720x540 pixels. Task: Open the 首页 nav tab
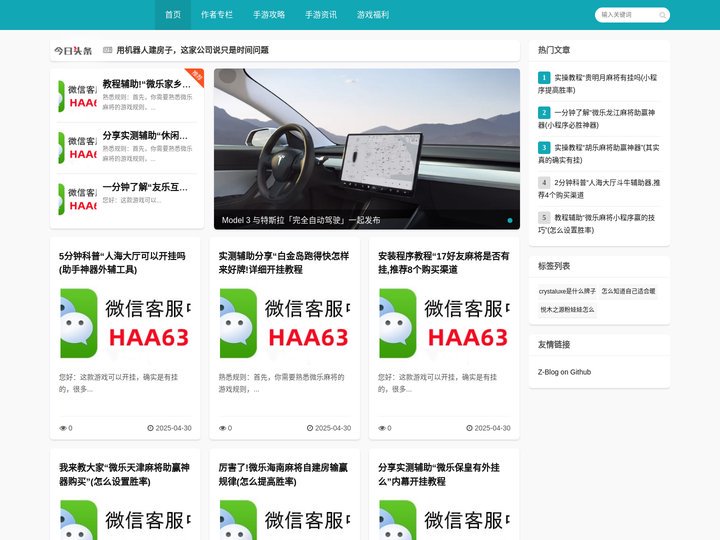173,15
